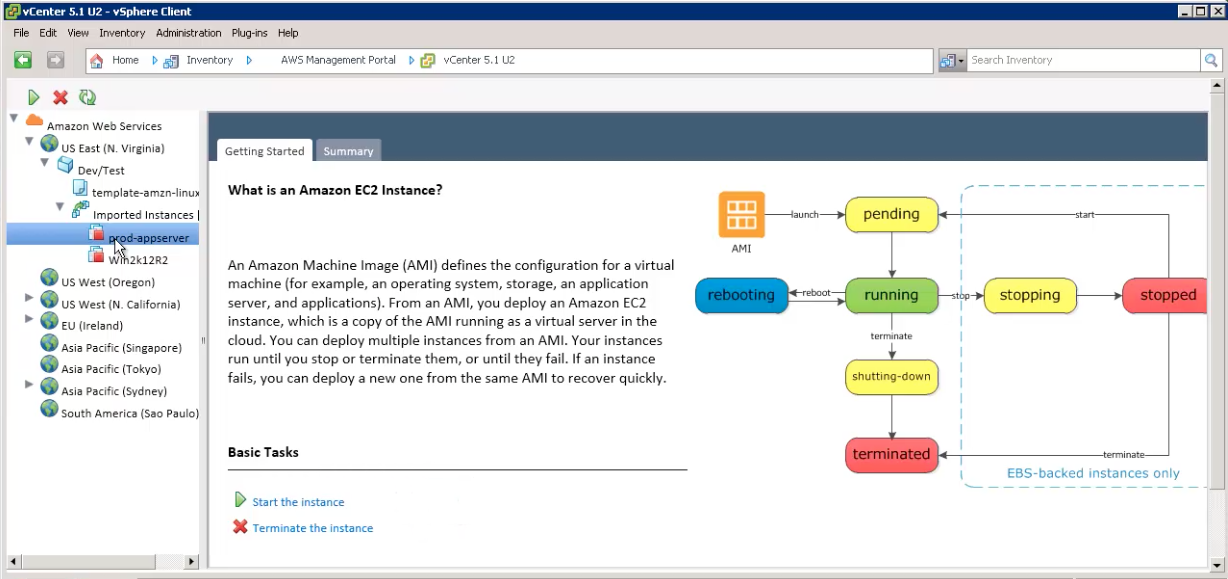Collapse the Imported Instances node
Viewport: 1228px width, 579px height.
pos(61,207)
